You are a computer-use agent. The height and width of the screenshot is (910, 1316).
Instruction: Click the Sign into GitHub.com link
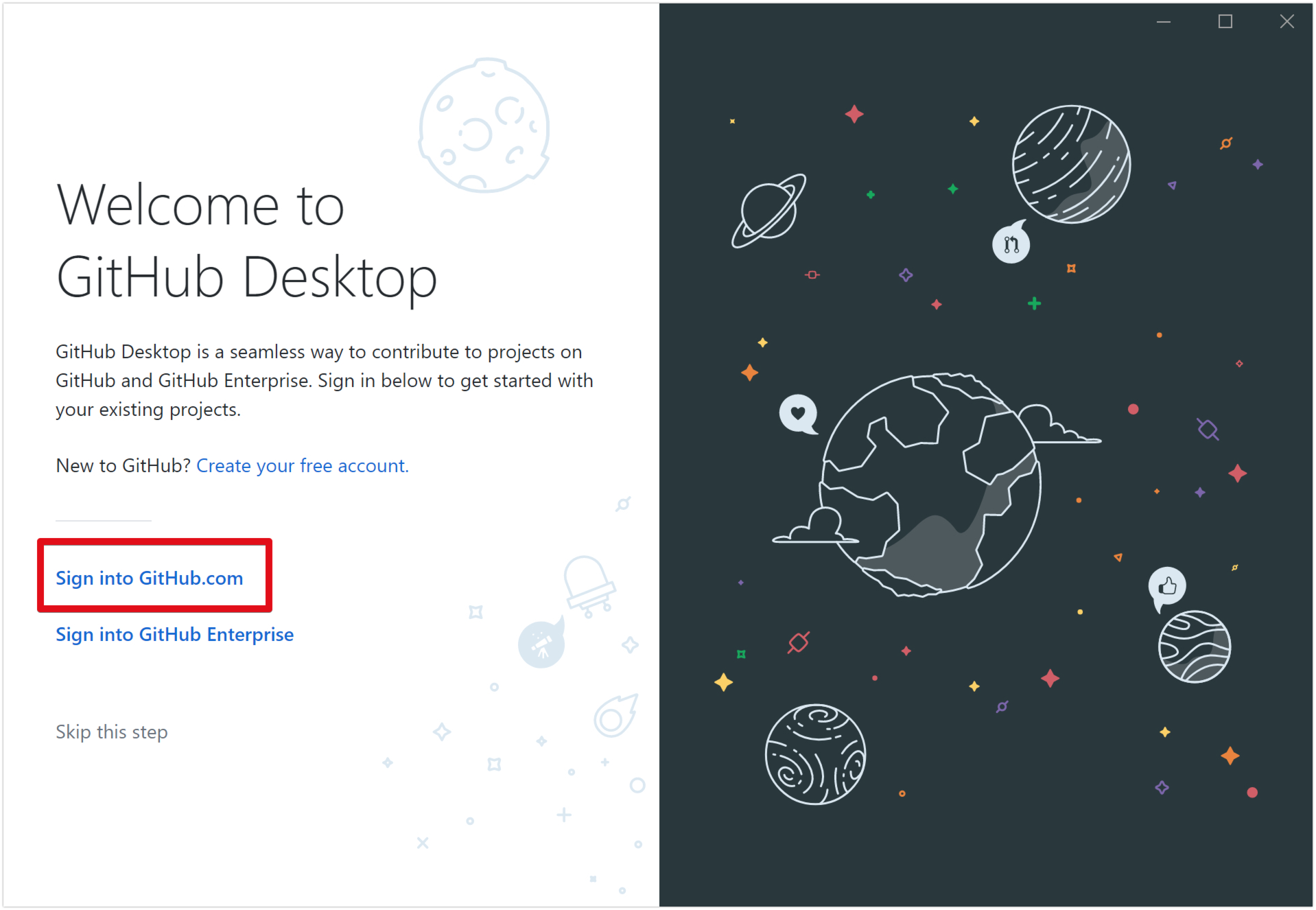click(x=149, y=578)
